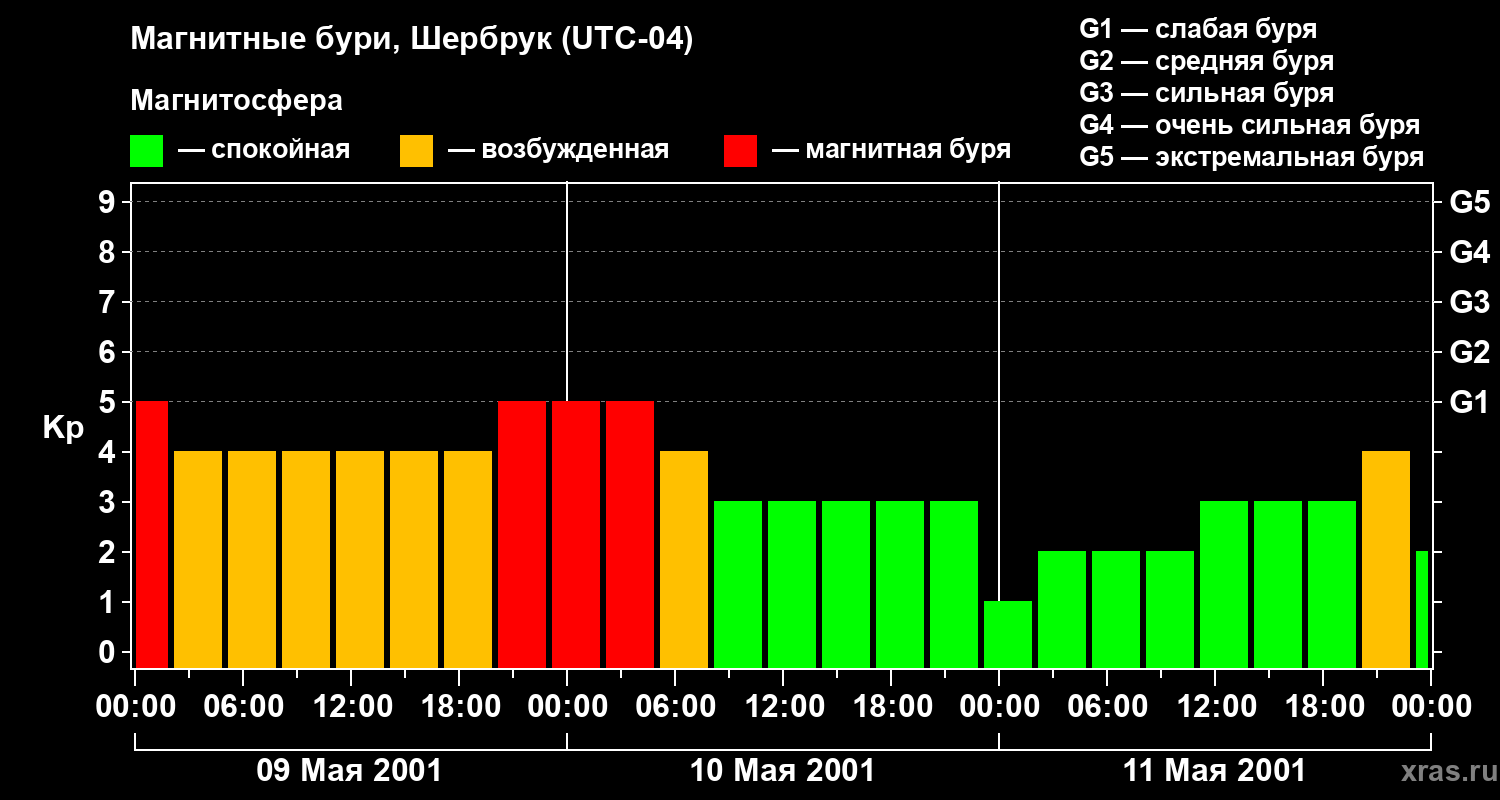
Task: Open the xras.ru watermark link
Action: tap(1443, 771)
